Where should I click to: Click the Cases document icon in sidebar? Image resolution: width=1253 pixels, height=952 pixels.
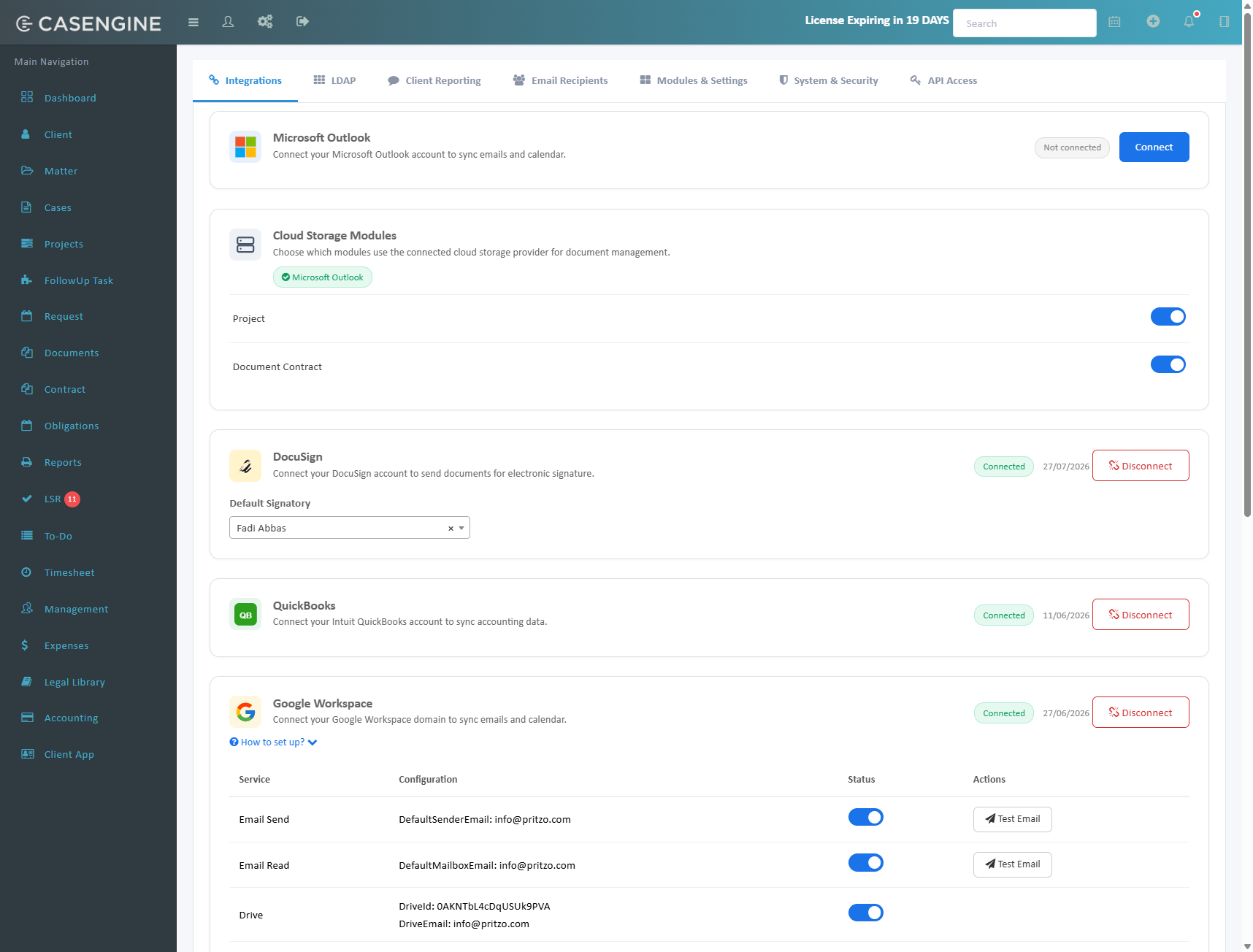(26, 207)
